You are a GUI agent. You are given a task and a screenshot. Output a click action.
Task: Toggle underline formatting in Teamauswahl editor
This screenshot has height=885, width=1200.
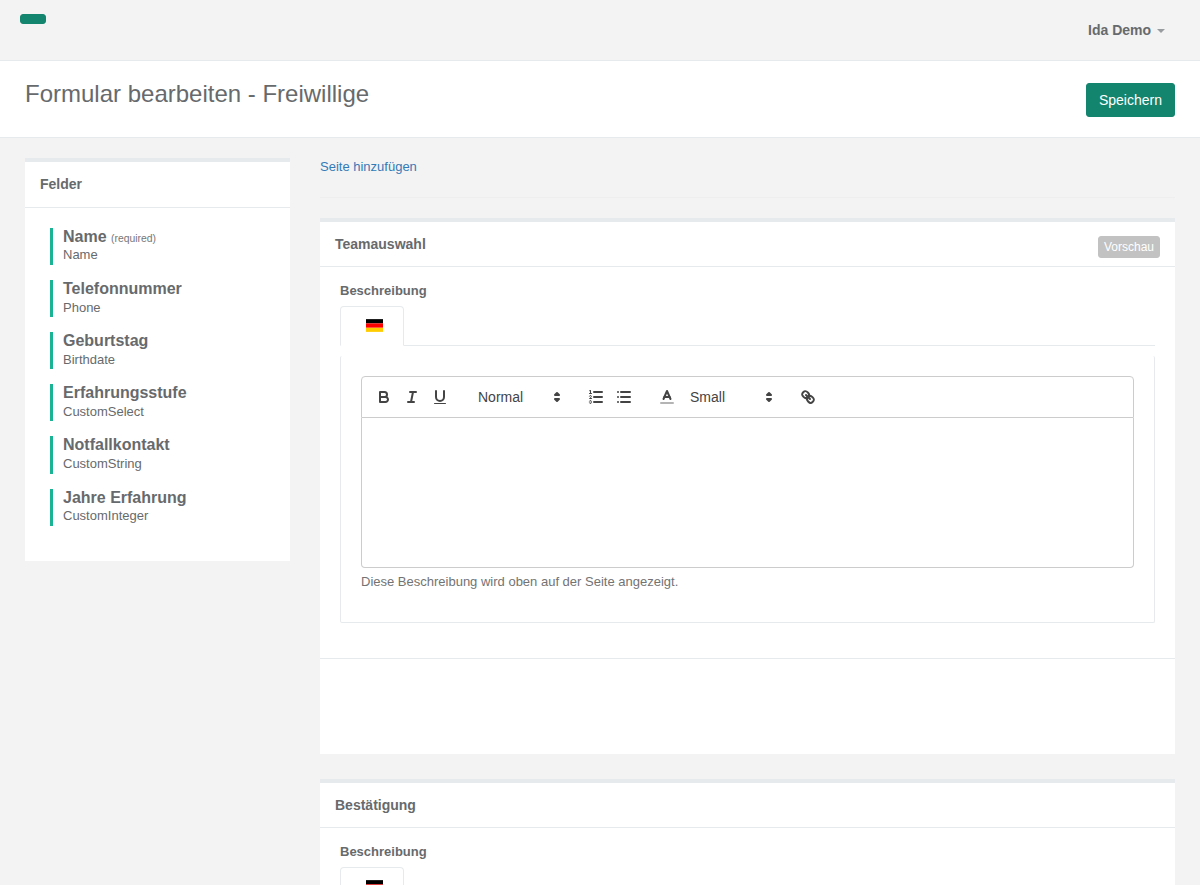[x=440, y=397]
